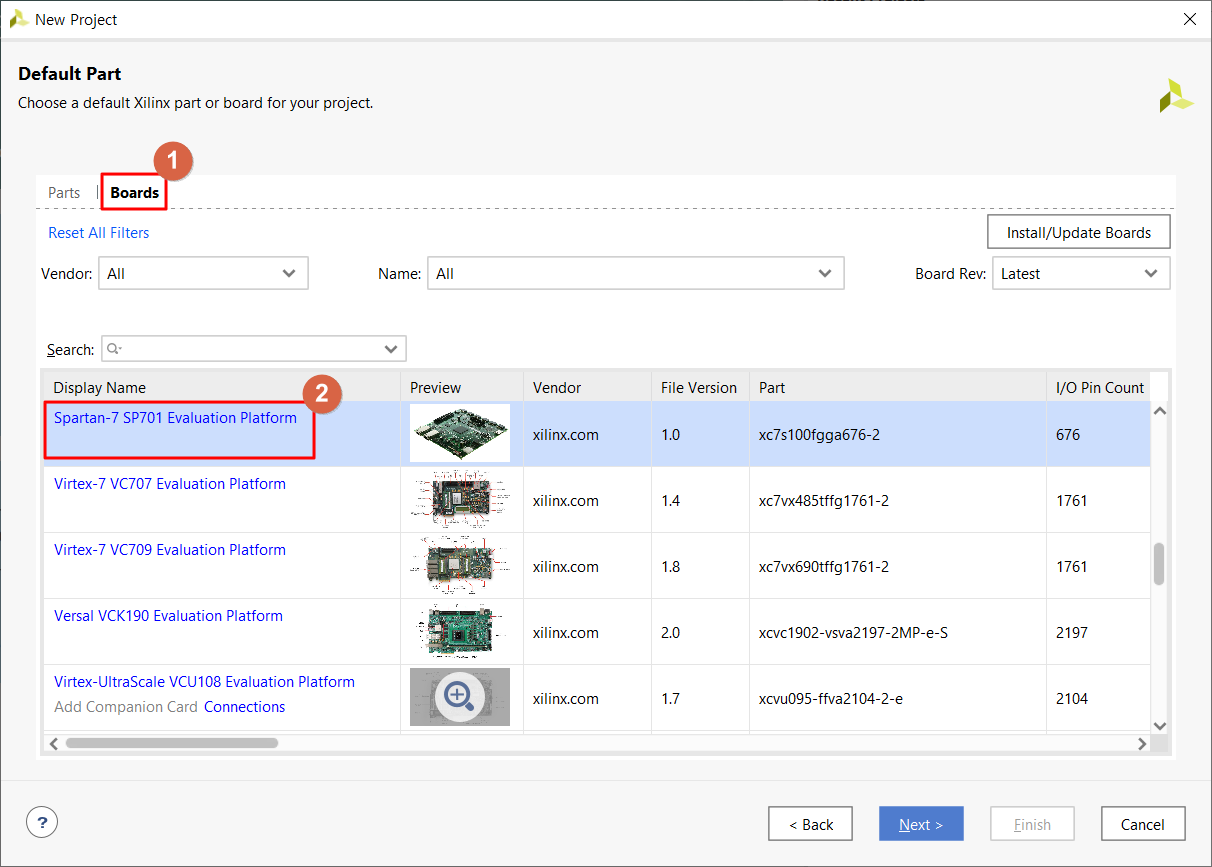Select Spartan-7 SP701 Evaluation Platform
This screenshot has width=1212, height=867.
point(175,418)
